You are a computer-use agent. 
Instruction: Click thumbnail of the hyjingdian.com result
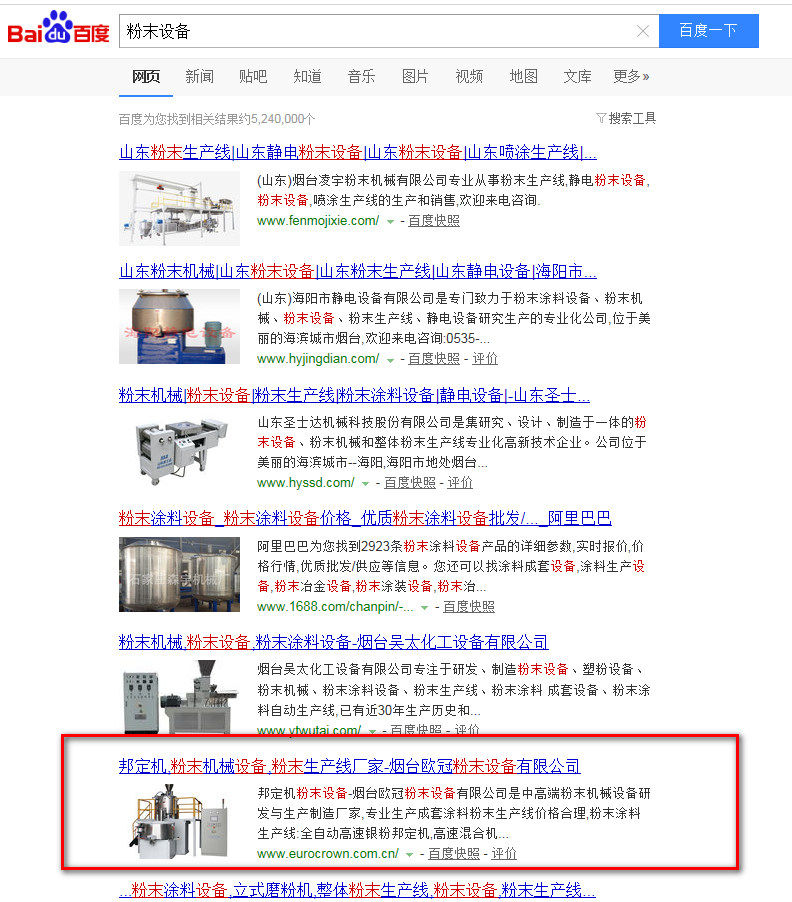(x=179, y=326)
